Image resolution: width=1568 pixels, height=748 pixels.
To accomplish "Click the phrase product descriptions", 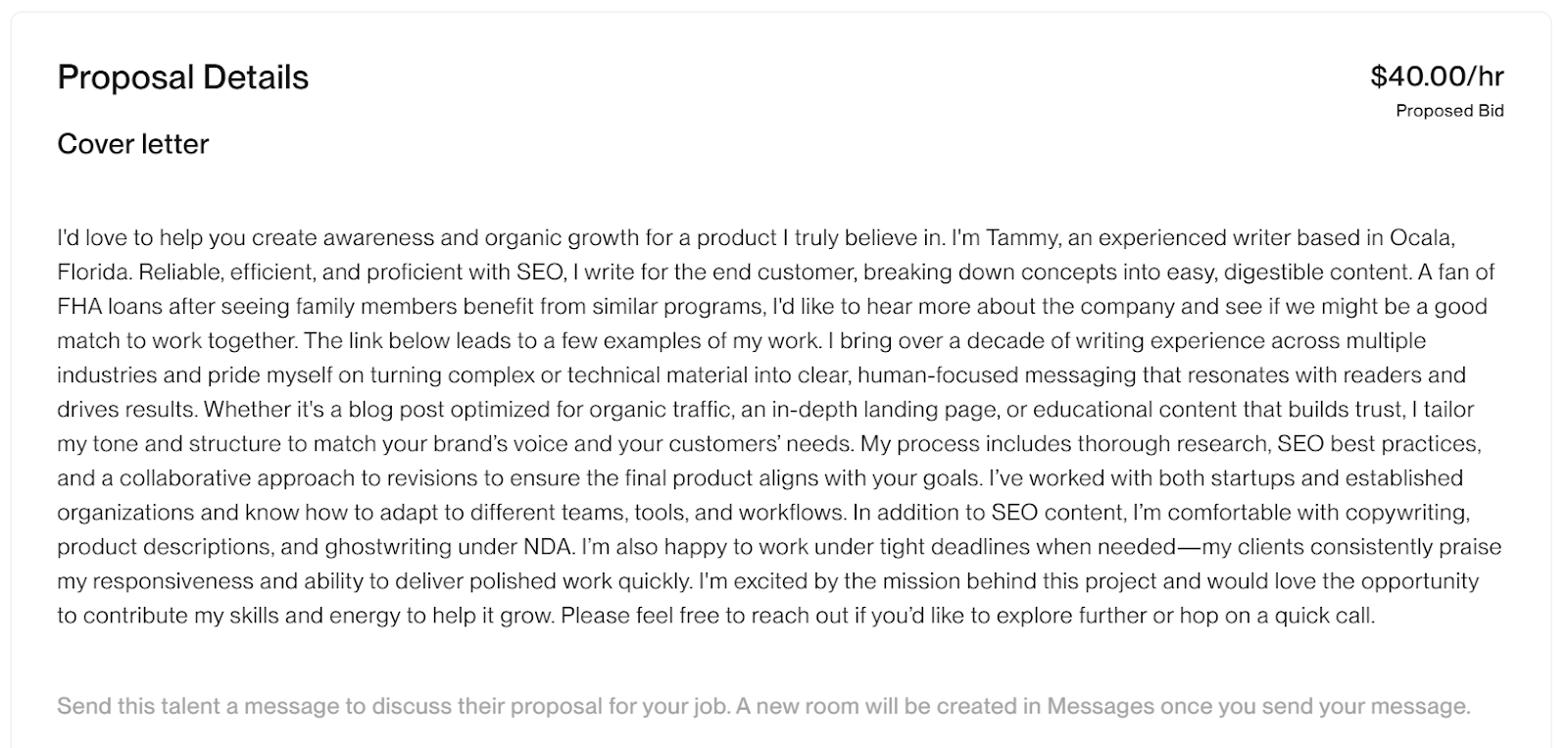I will pyautogui.click(x=161, y=547).
